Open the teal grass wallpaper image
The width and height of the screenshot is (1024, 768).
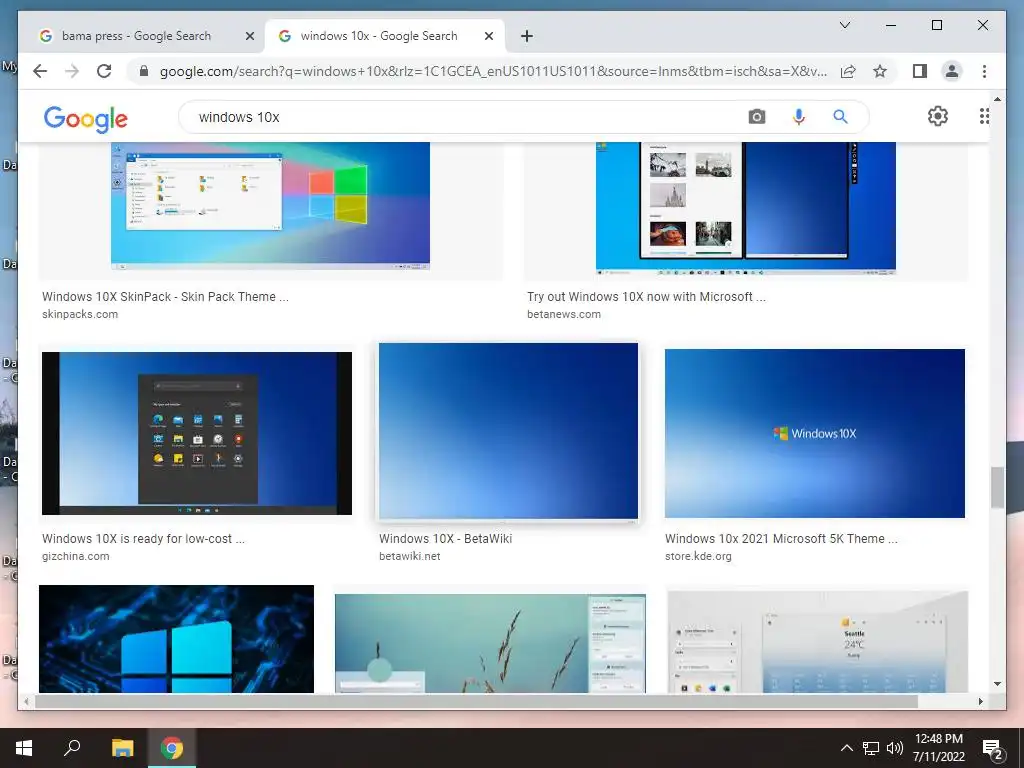click(x=490, y=643)
